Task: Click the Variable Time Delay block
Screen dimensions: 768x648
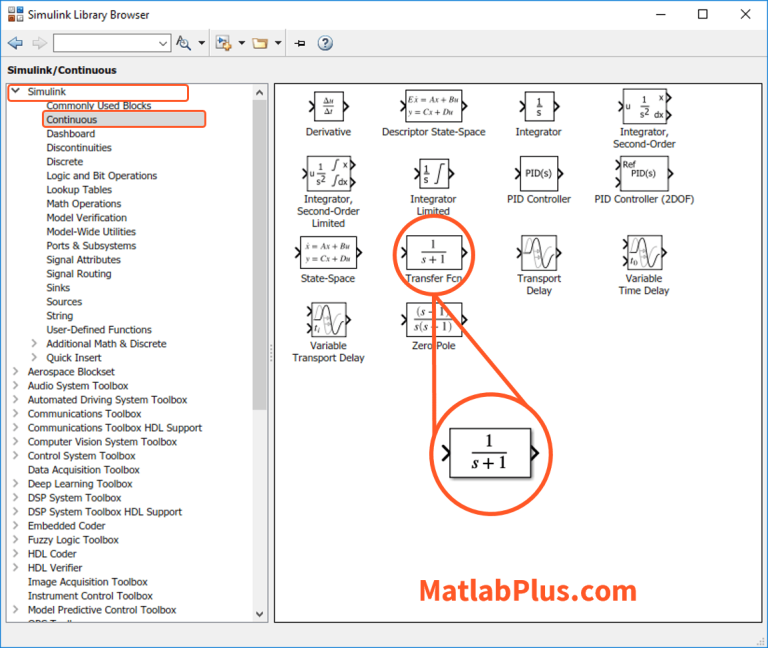Action: click(x=643, y=252)
